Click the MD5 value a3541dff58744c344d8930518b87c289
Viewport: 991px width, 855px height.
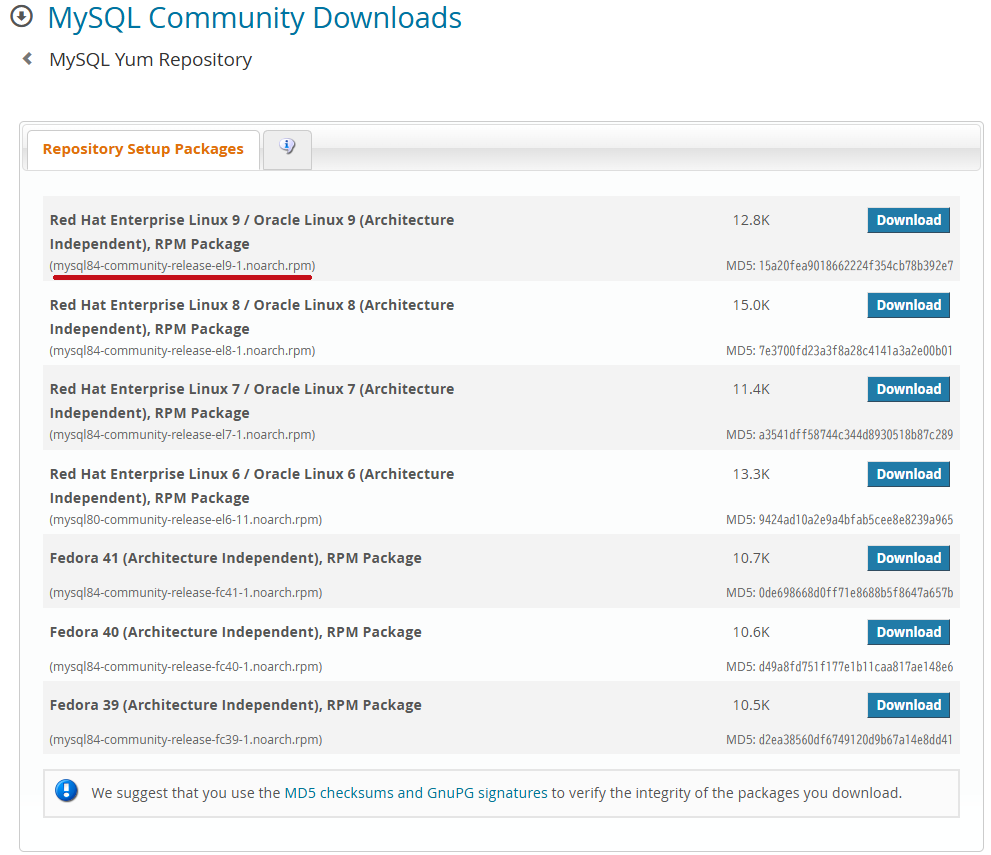click(x=856, y=435)
